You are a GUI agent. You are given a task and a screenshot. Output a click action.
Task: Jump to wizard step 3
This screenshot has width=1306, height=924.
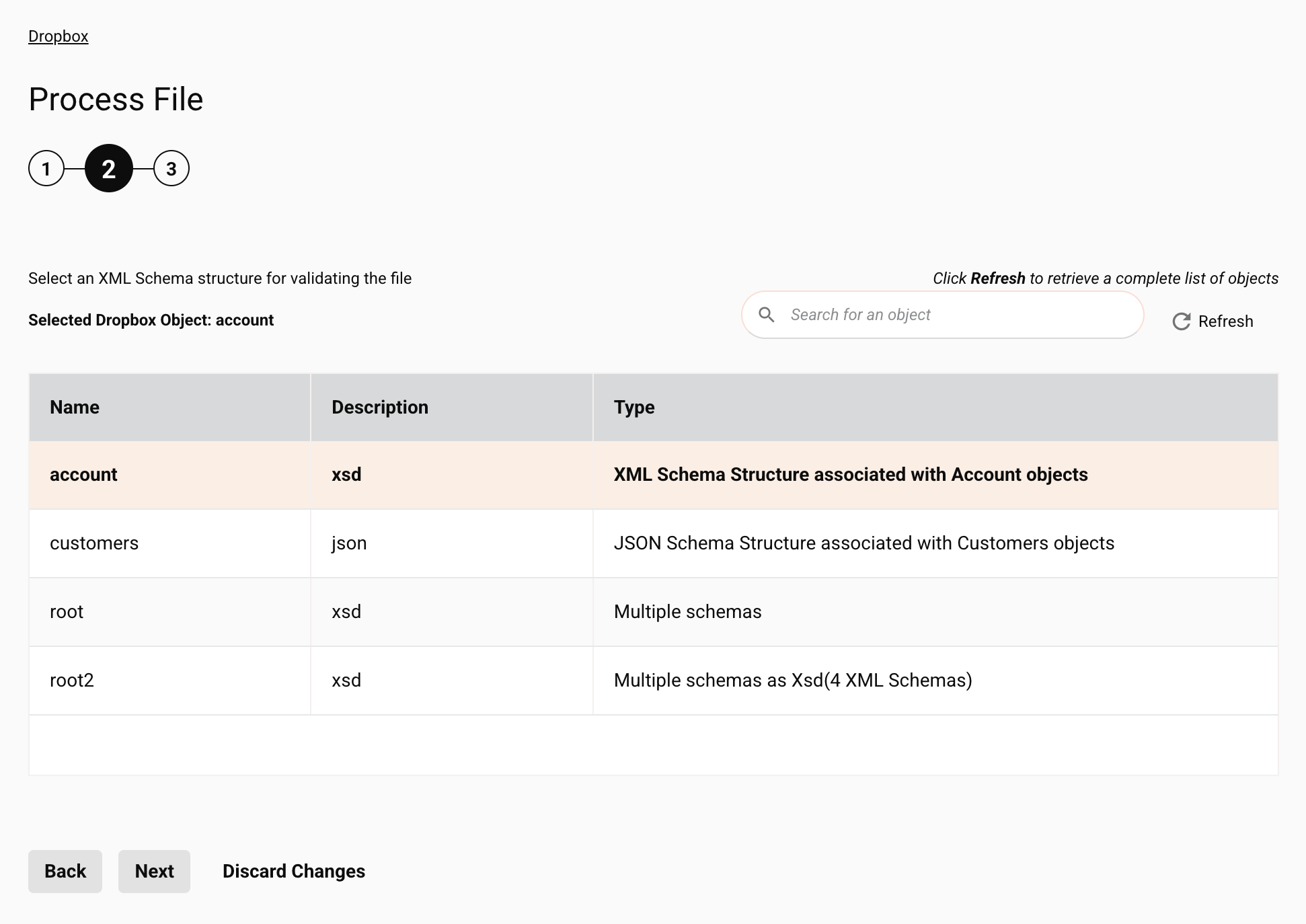(x=171, y=169)
